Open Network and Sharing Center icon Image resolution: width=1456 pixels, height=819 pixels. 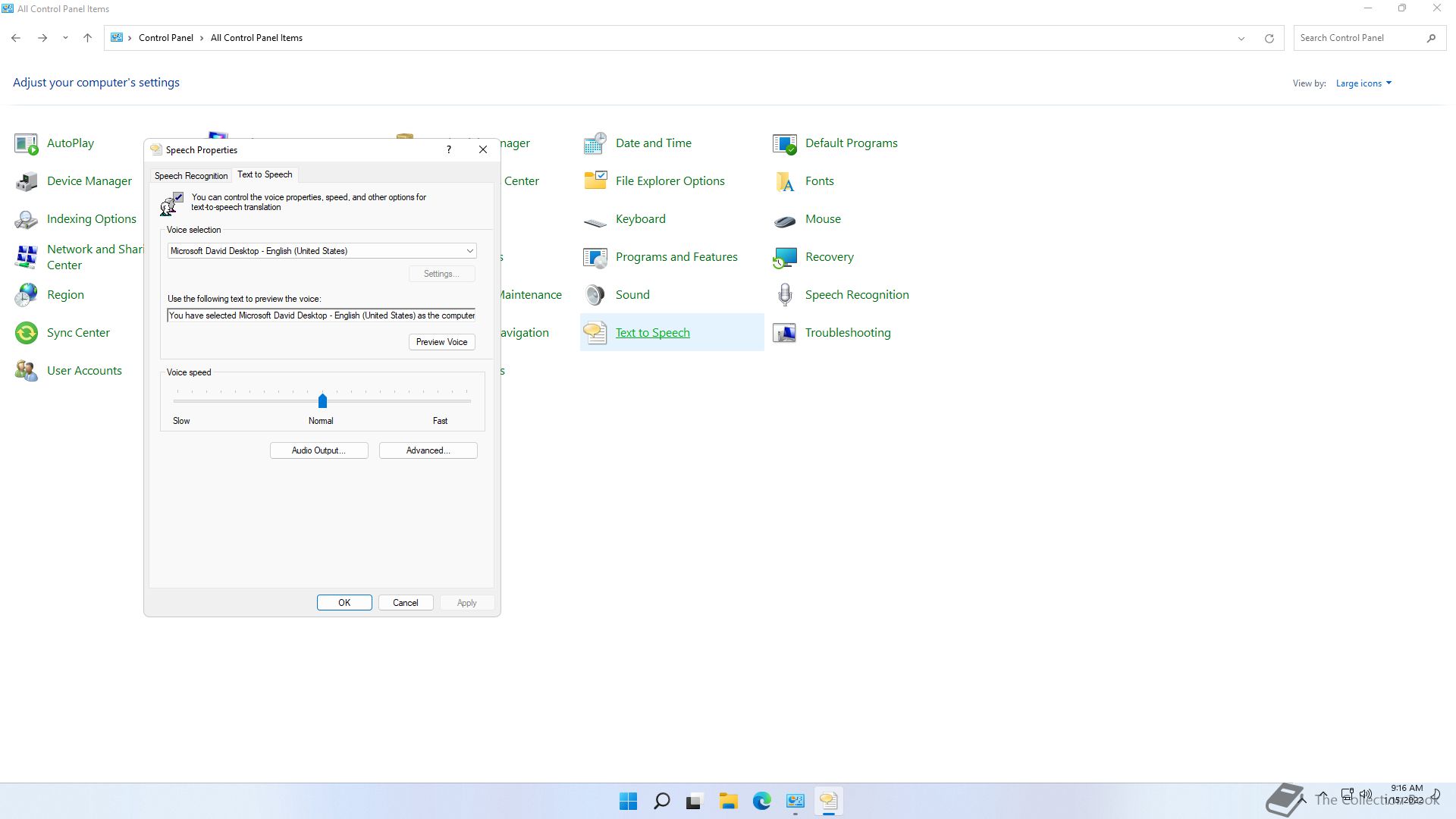tap(27, 257)
